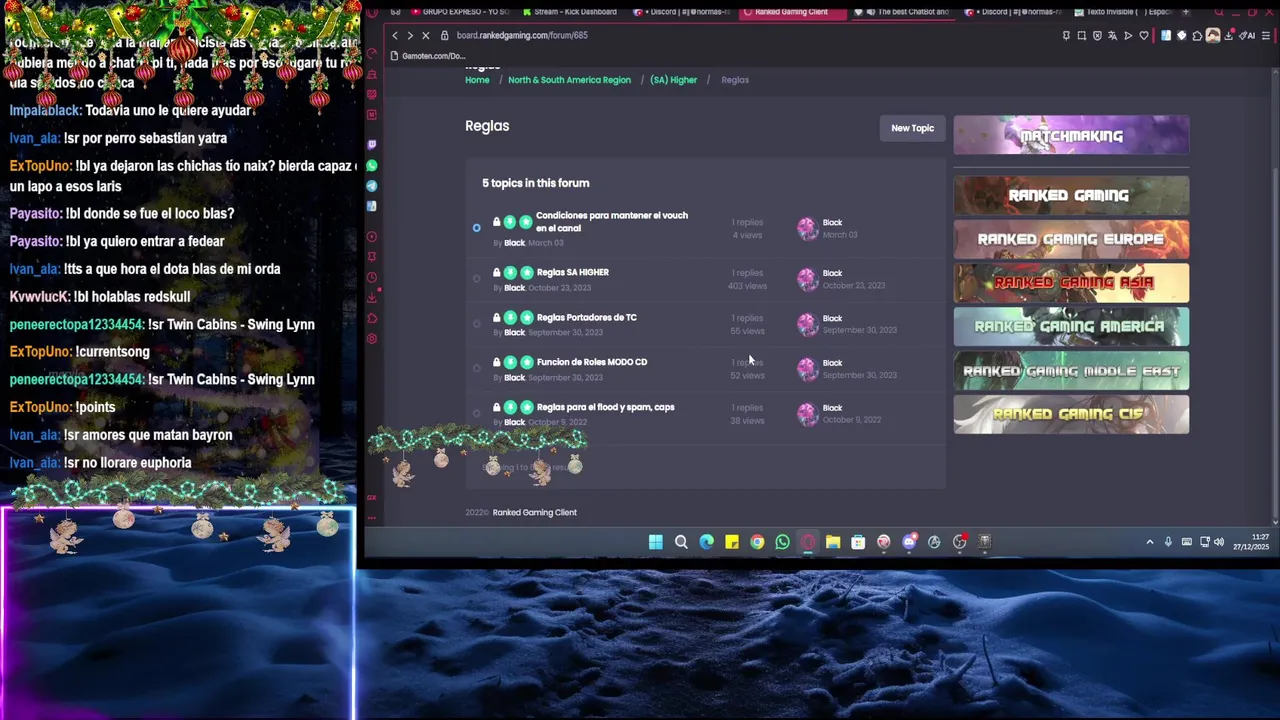This screenshot has height=720, width=1280.
Task: Go back with the browser back arrow
Action: coord(395,35)
